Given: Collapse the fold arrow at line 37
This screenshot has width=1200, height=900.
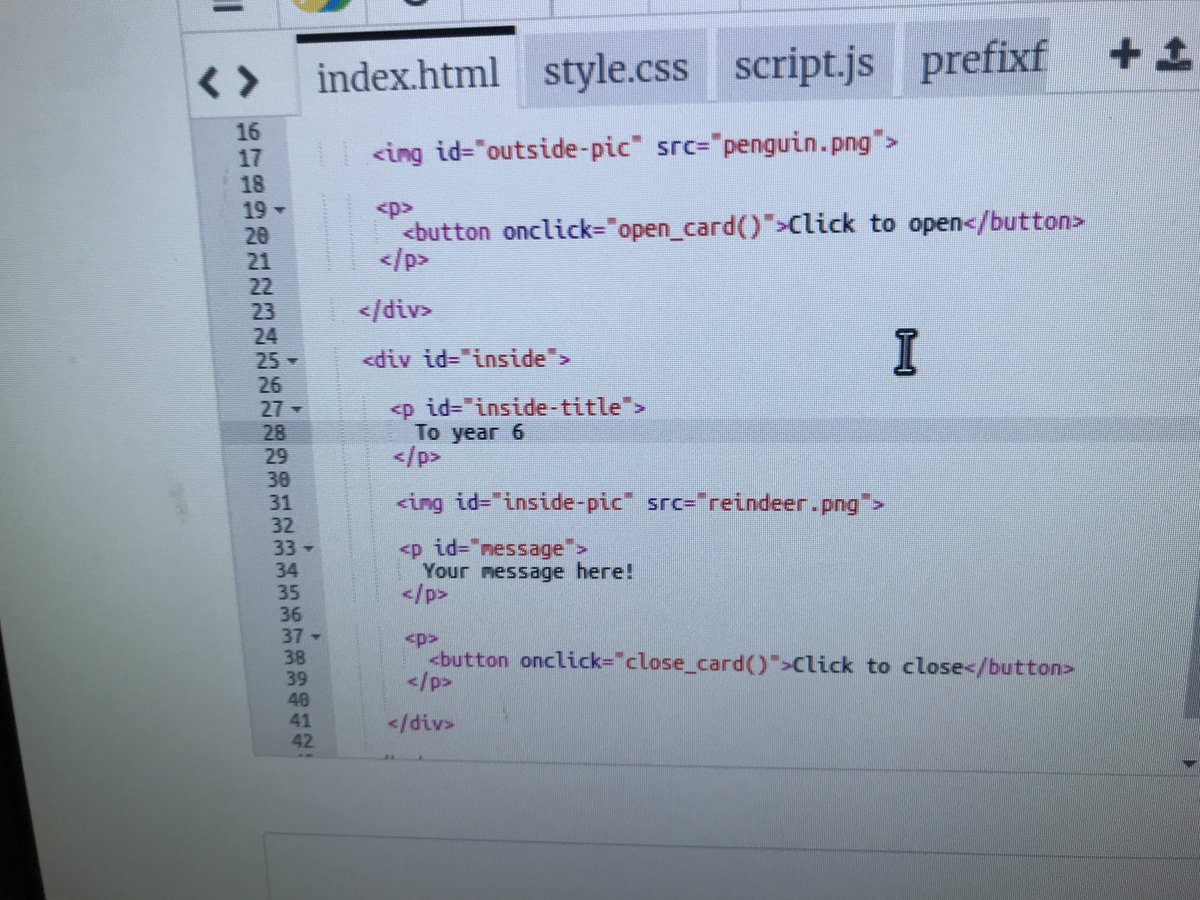Looking at the screenshot, I should (316, 636).
